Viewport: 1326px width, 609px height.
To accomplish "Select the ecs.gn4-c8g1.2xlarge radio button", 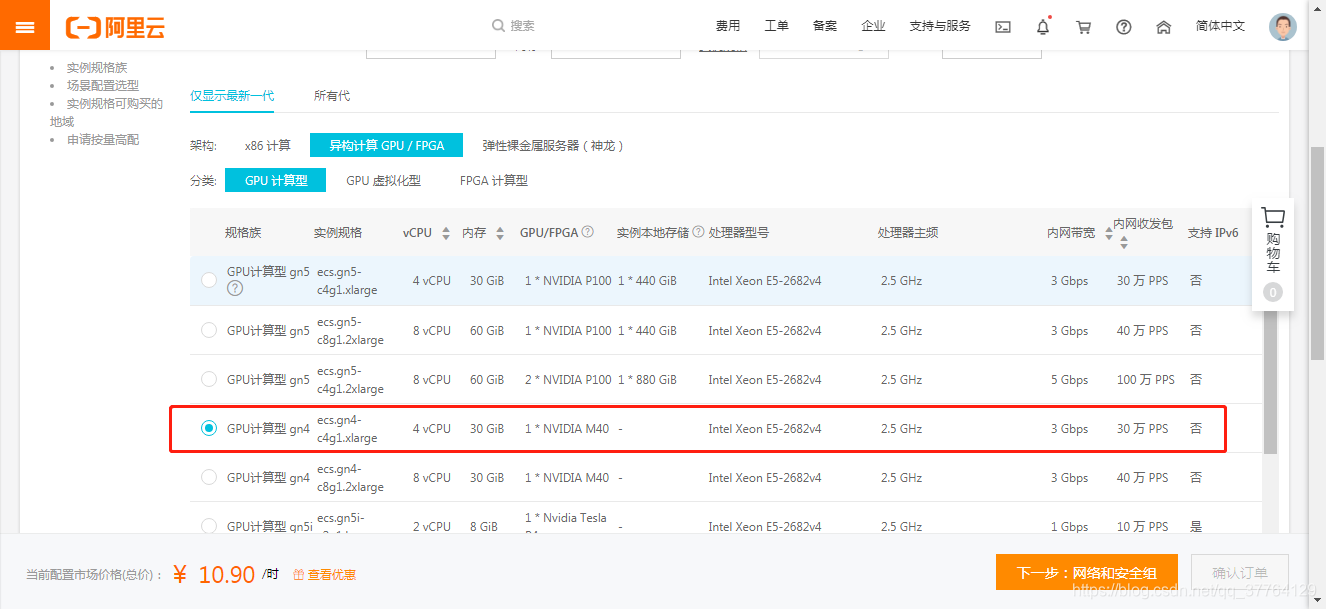I will click(209, 477).
